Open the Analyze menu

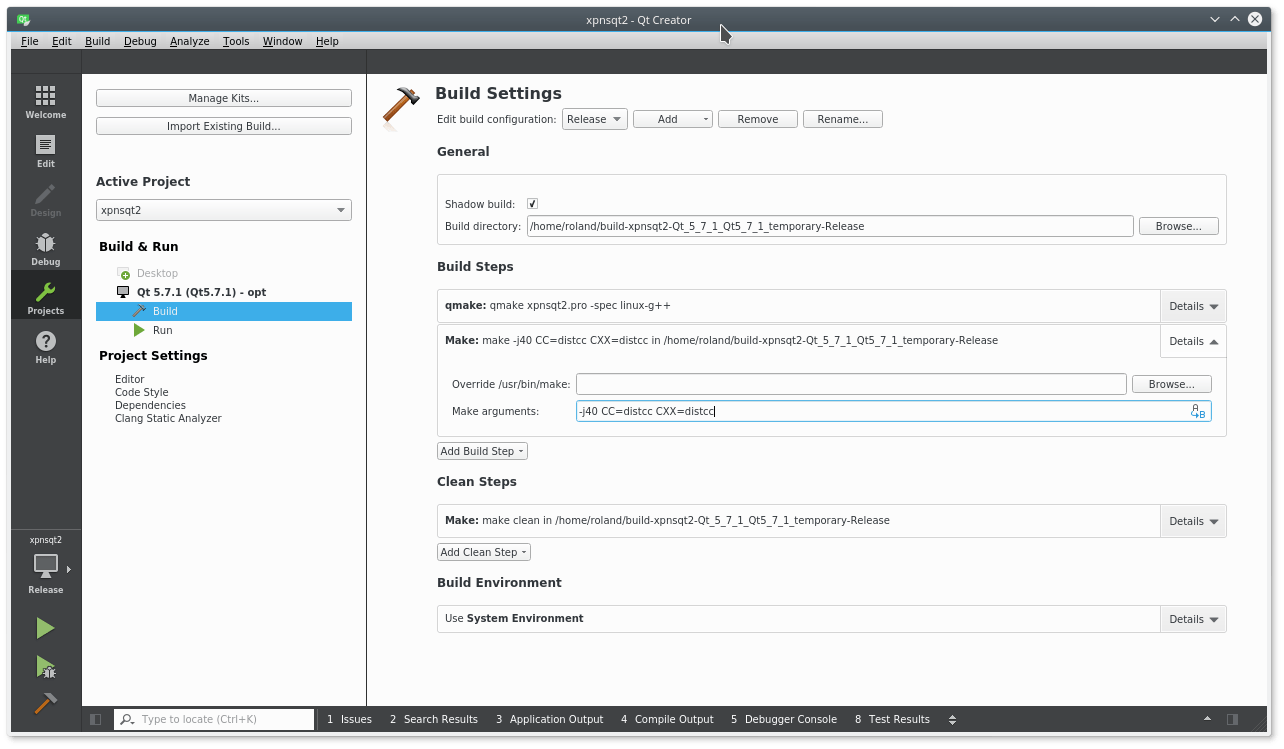point(190,41)
